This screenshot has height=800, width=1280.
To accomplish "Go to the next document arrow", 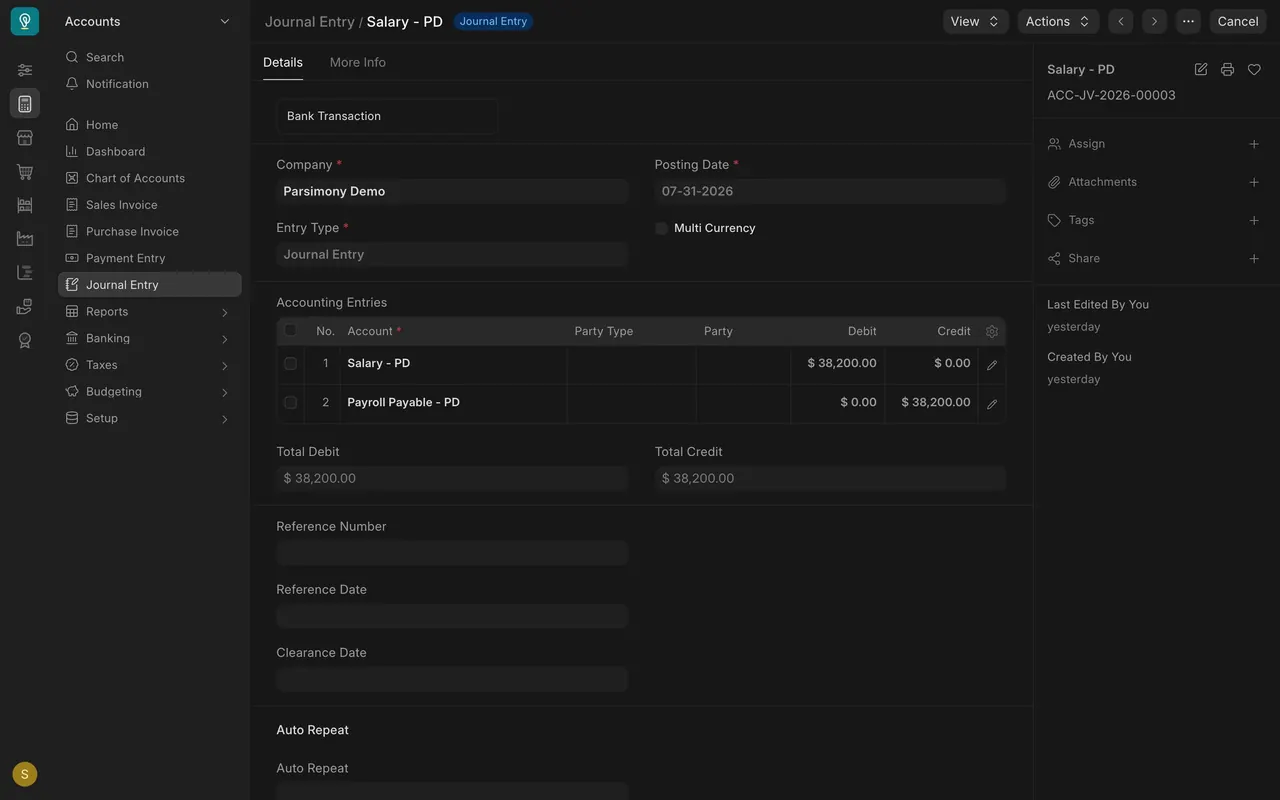I will pyautogui.click(x=1155, y=21).
